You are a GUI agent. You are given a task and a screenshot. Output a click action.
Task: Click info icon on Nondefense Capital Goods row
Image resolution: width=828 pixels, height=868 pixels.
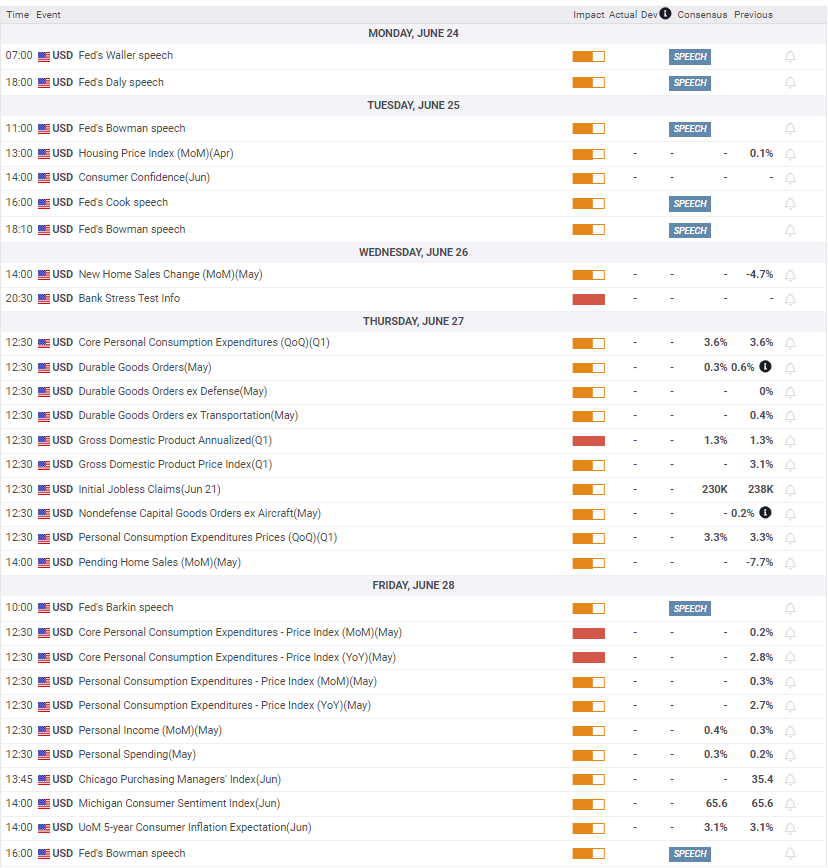point(765,513)
